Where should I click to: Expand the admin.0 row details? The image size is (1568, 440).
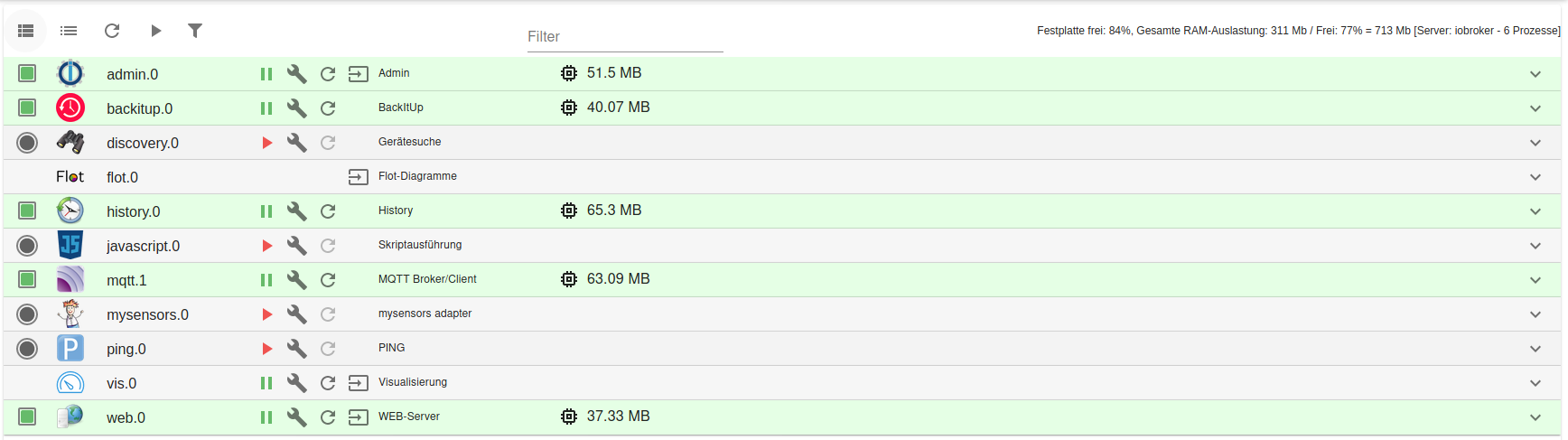point(1535,74)
